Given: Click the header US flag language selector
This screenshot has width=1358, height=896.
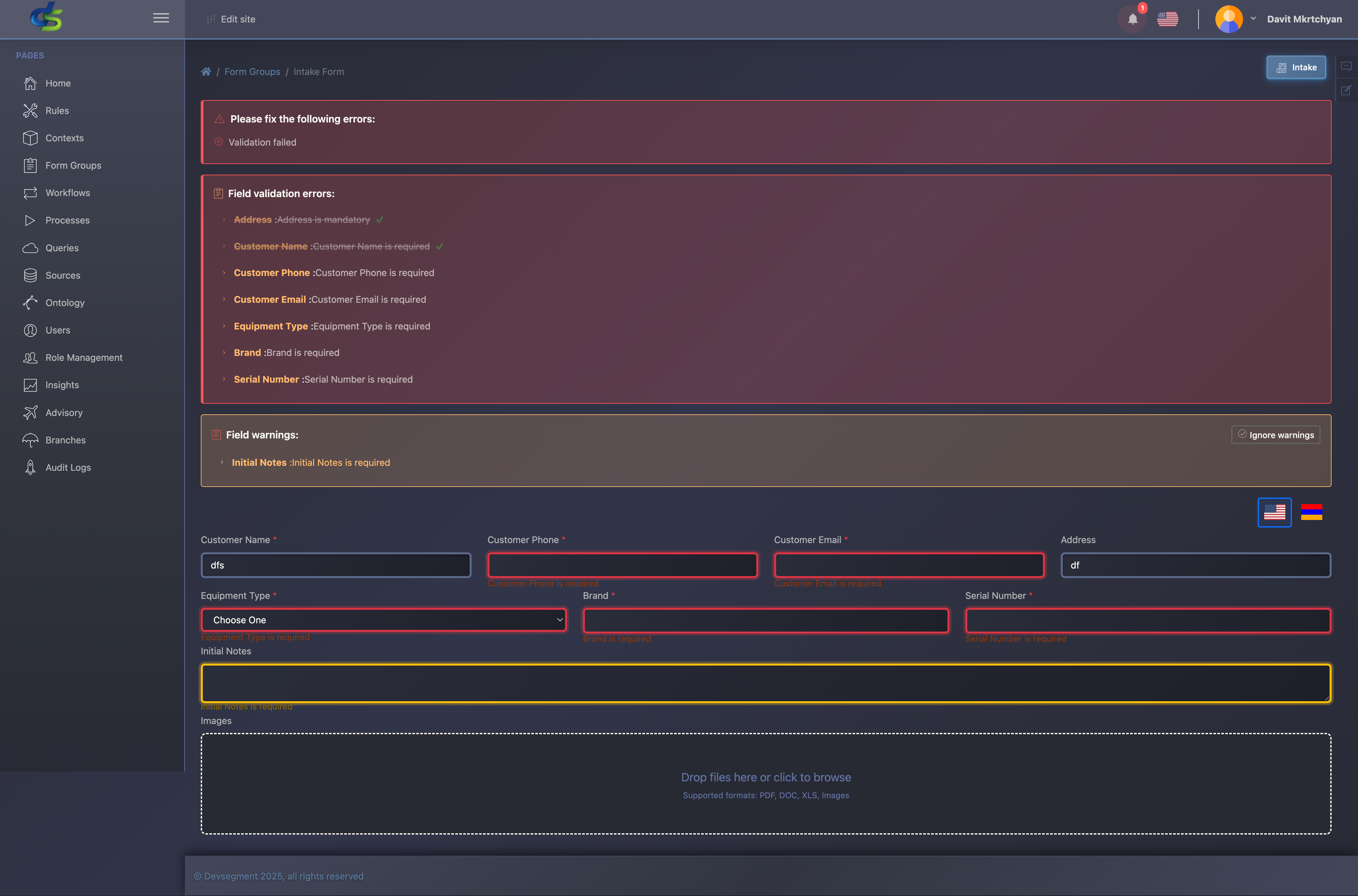Looking at the screenshot, I should 1167,19.
